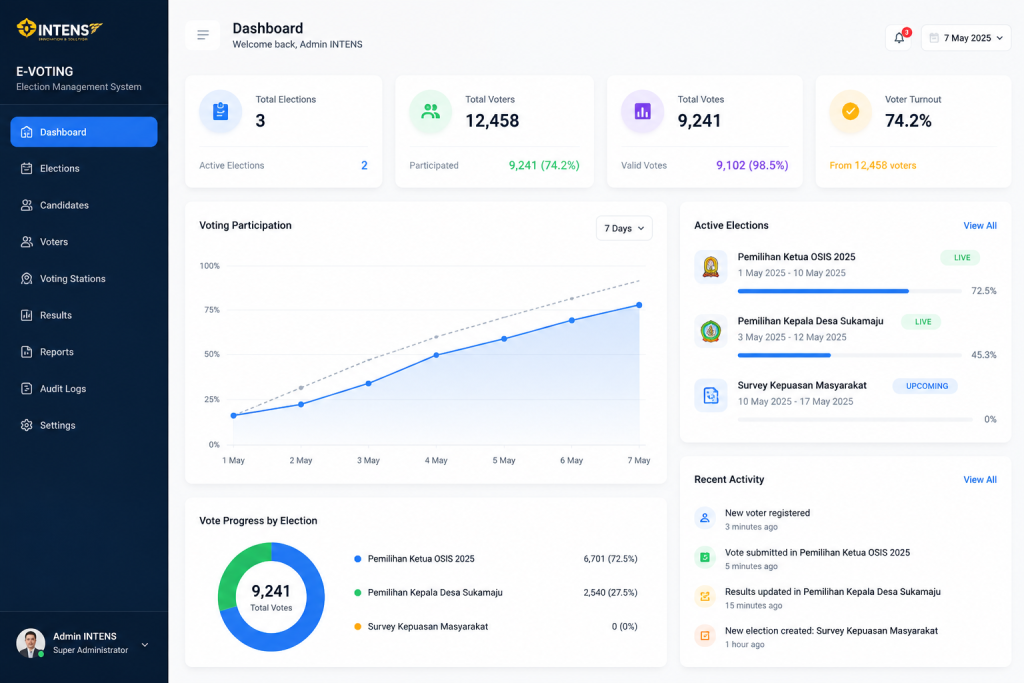This screenshot has height=683, width=1024.
Task: Click View All in Recent Activity
Action: pos(980,479)
